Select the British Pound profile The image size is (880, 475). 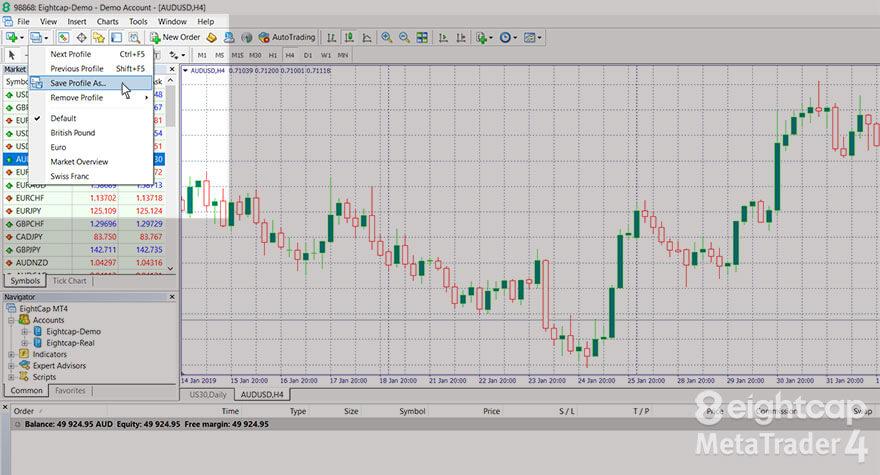click(x=91, y=133)
